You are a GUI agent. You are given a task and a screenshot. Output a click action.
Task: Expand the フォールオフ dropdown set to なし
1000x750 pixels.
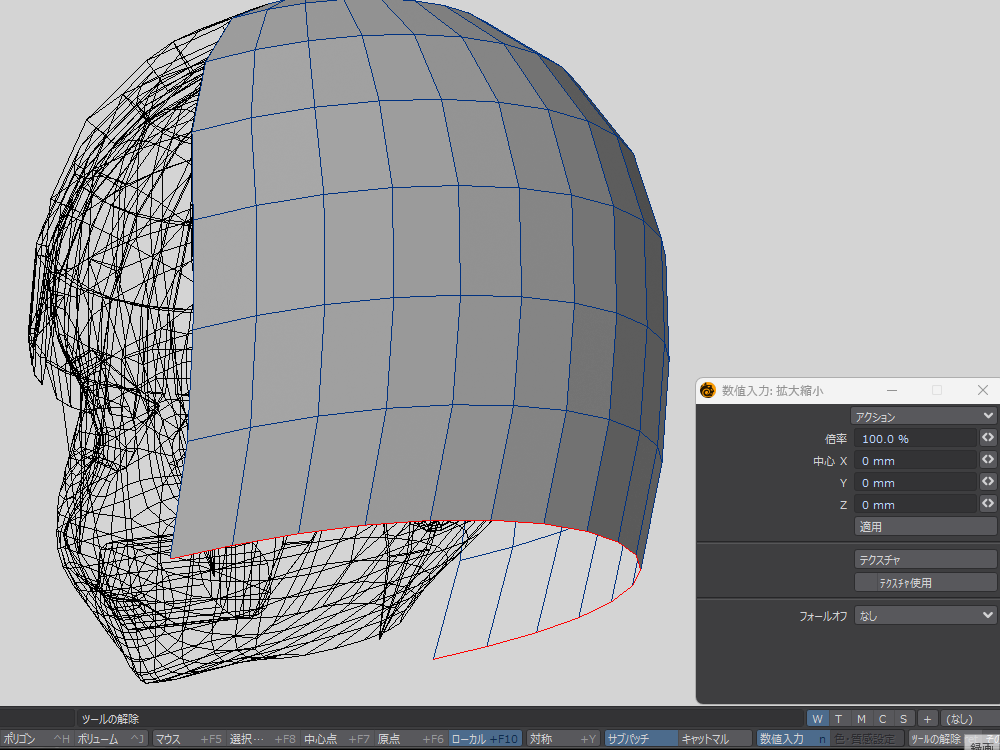point(925,616)
